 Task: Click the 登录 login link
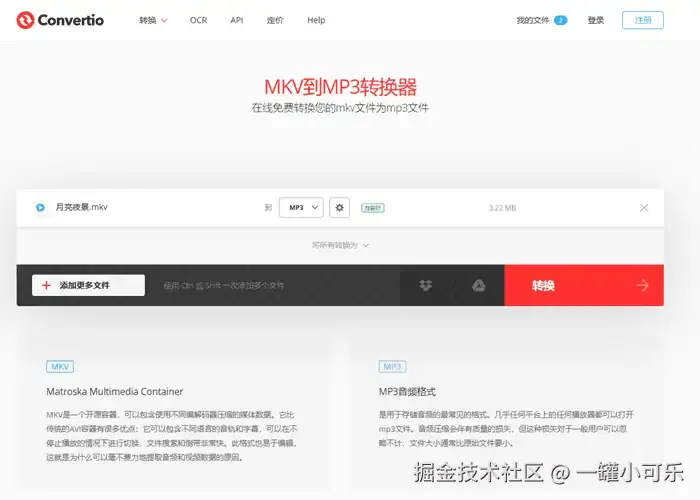(x=596, y=20)
